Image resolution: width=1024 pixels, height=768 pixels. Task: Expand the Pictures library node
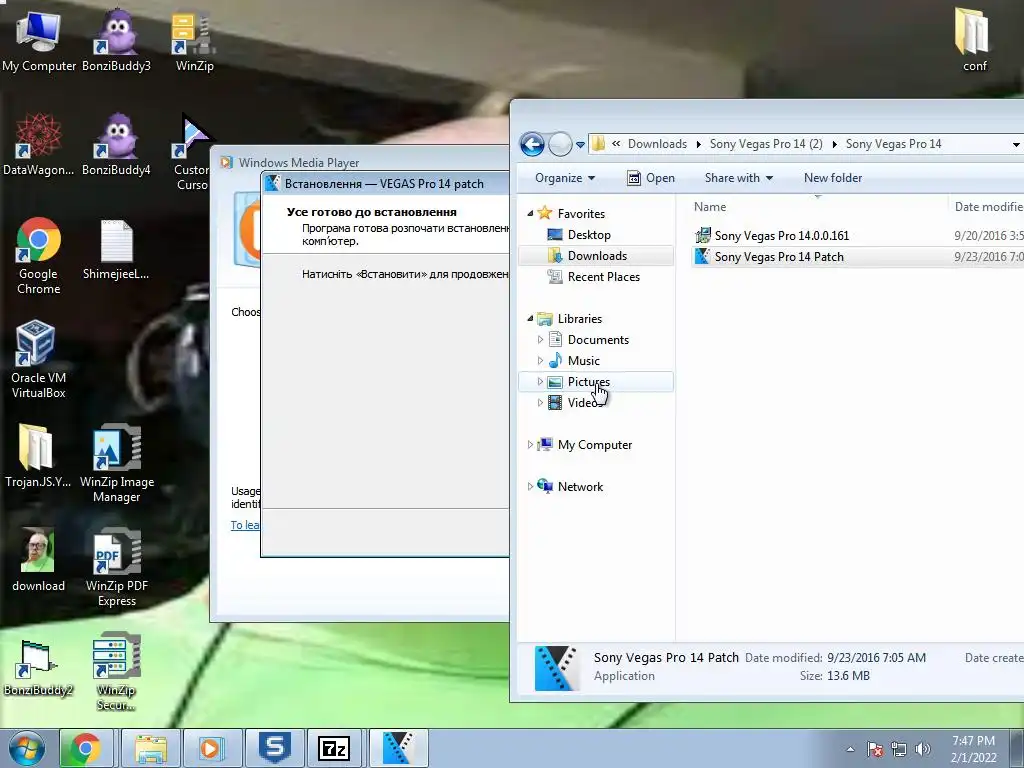pos(540,381)
